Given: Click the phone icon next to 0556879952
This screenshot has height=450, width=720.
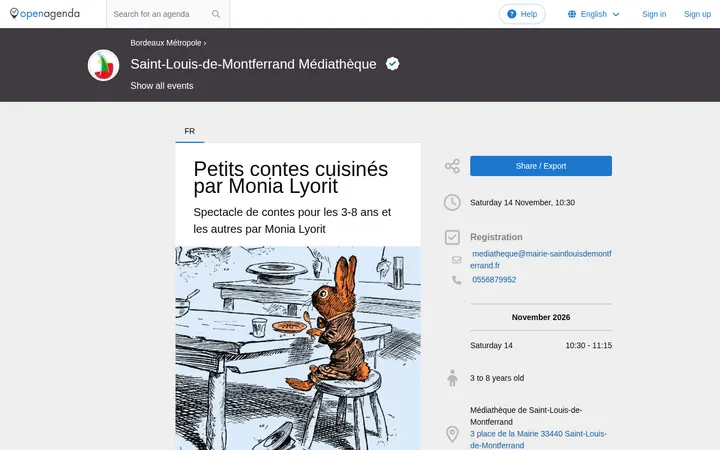Looking at the screenshot, I should [x=456, y=280].
